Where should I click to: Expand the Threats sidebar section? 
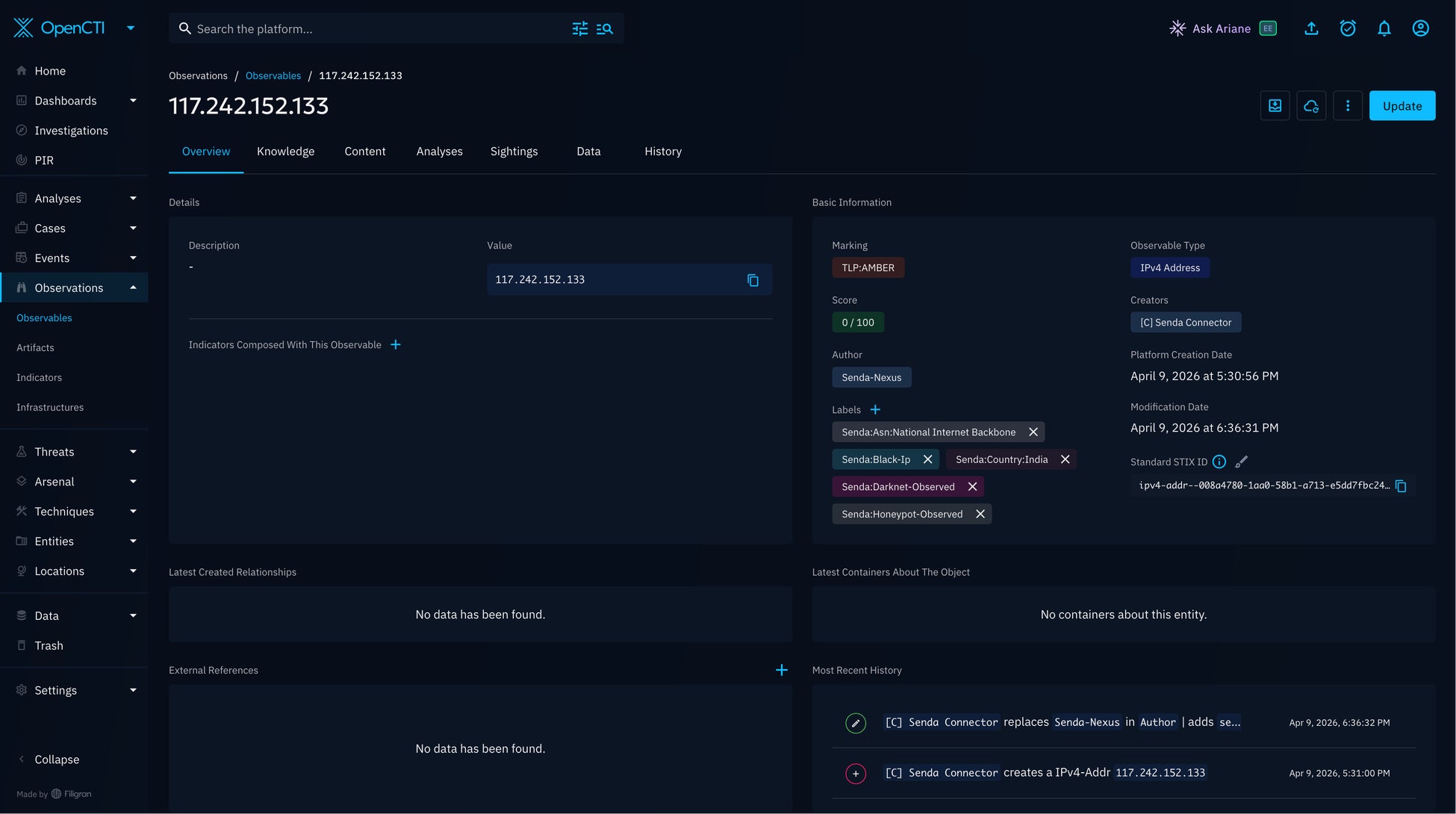[x=133, y=452]
